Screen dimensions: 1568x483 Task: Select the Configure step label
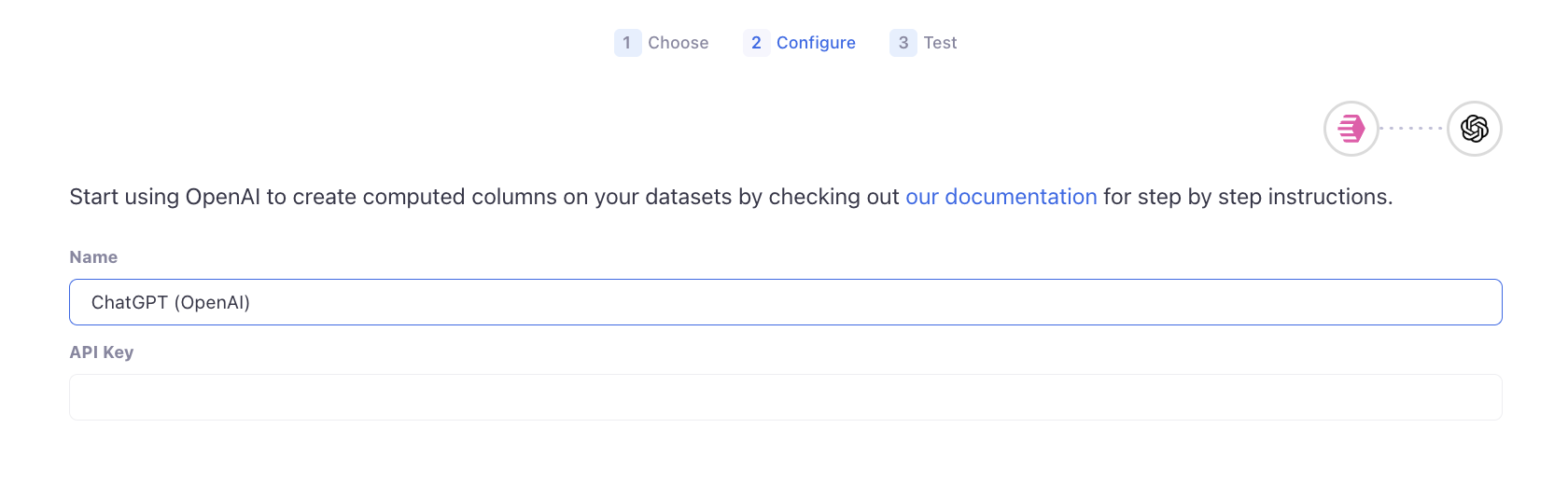click(x=816, y=43)
